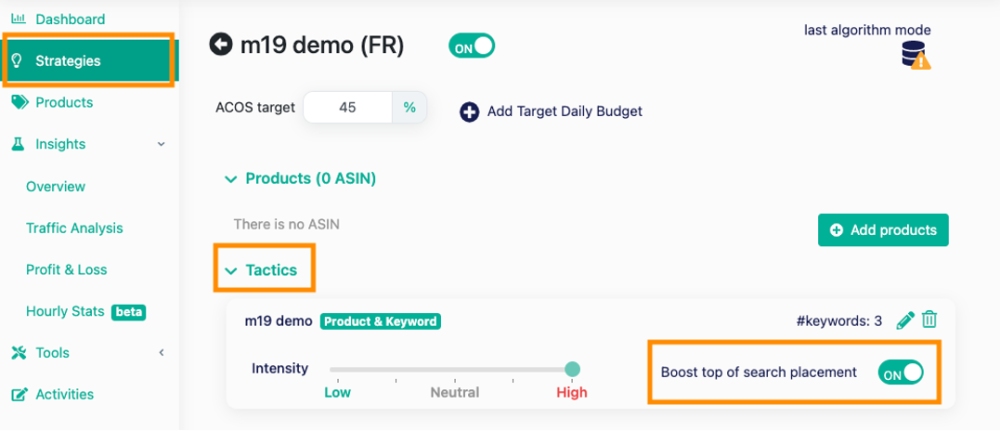Click the Products tag icon in sidebar
The width and height of the screenshot is (1000, 431).
19,102
